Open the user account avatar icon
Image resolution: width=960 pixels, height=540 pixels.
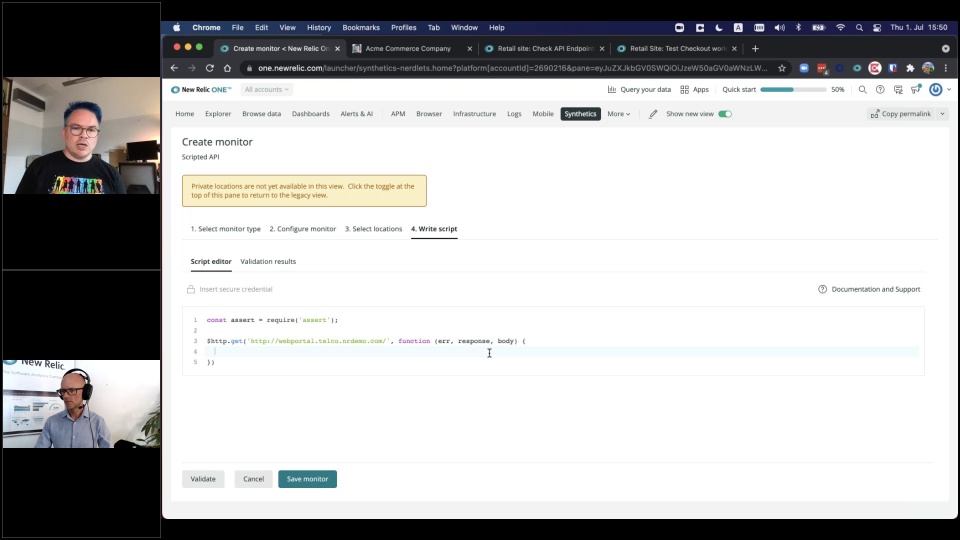point(936,89)
